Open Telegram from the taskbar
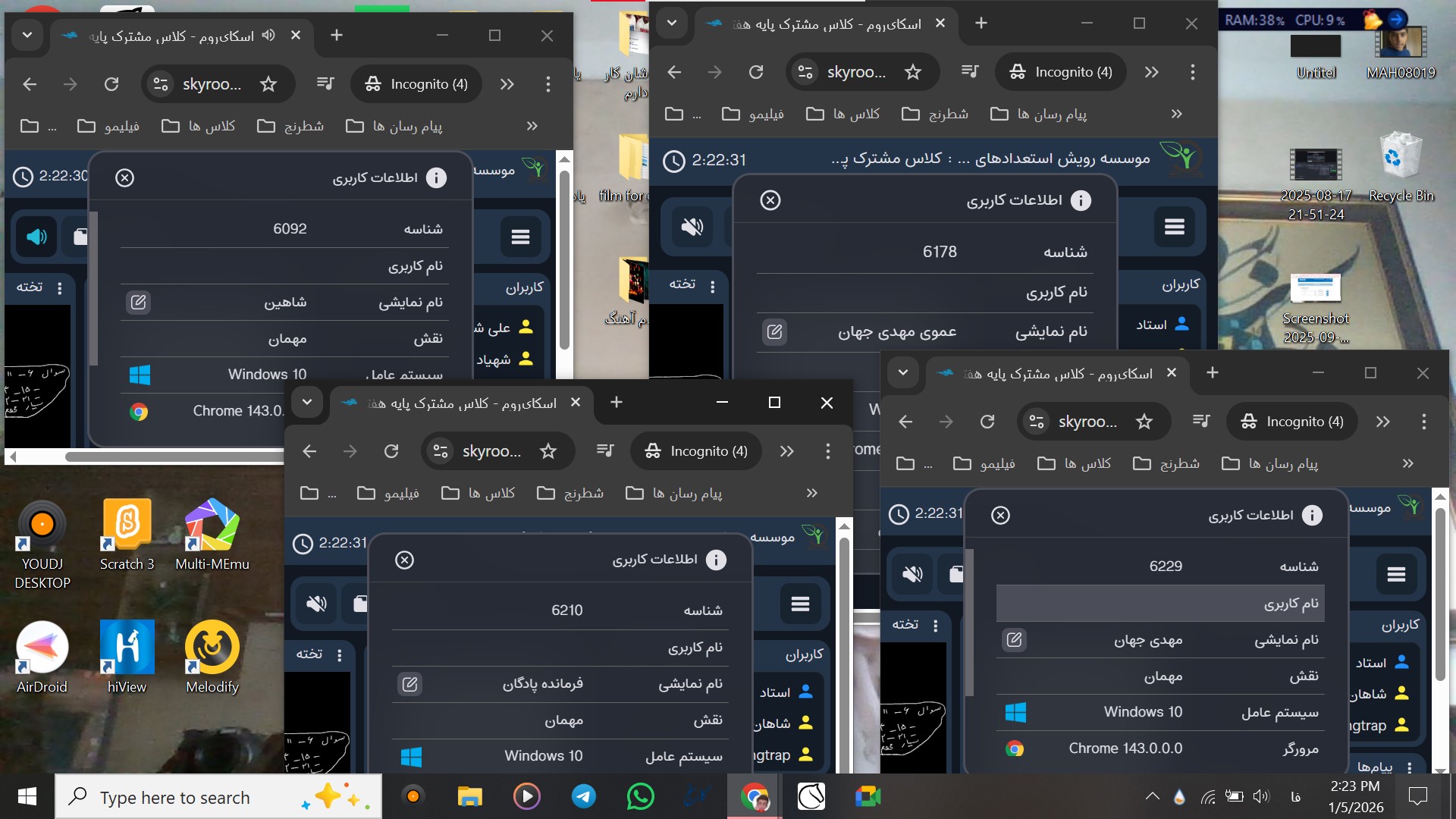1456x819 pixels. (583, 796)
